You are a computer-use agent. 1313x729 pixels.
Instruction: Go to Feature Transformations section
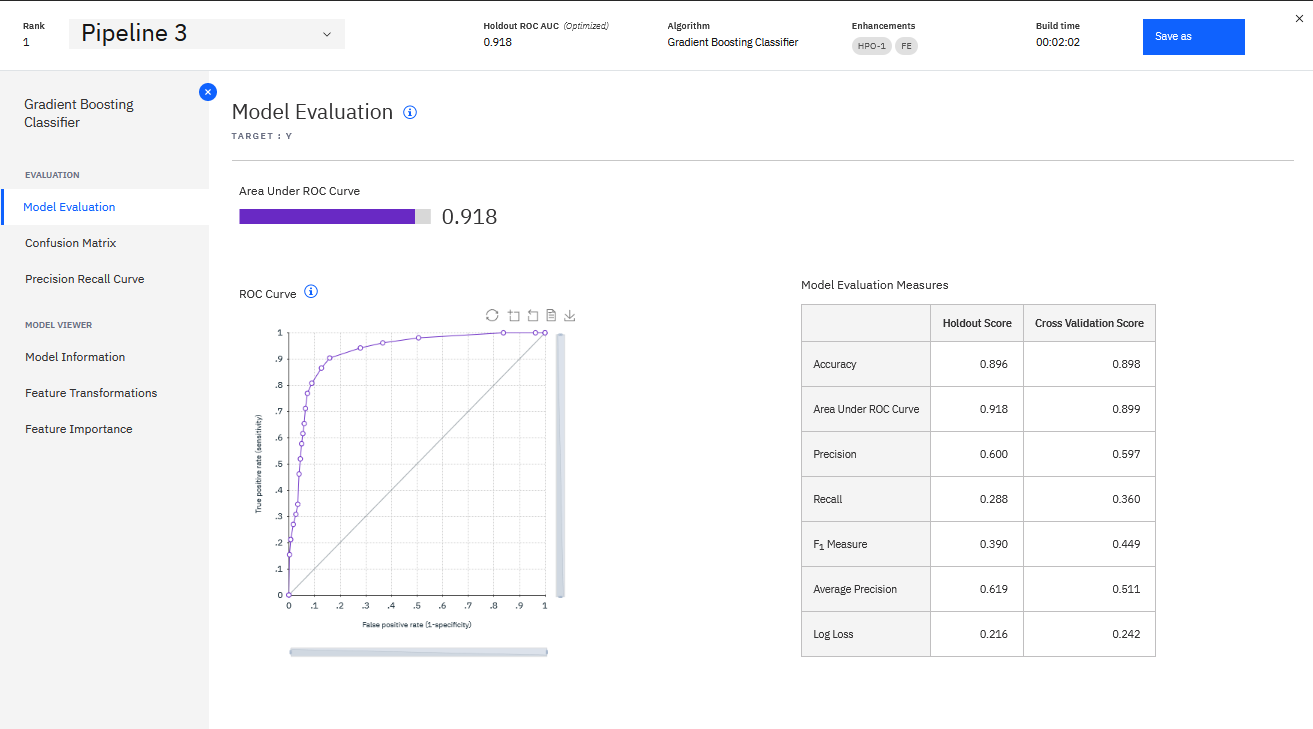point(91,393)
